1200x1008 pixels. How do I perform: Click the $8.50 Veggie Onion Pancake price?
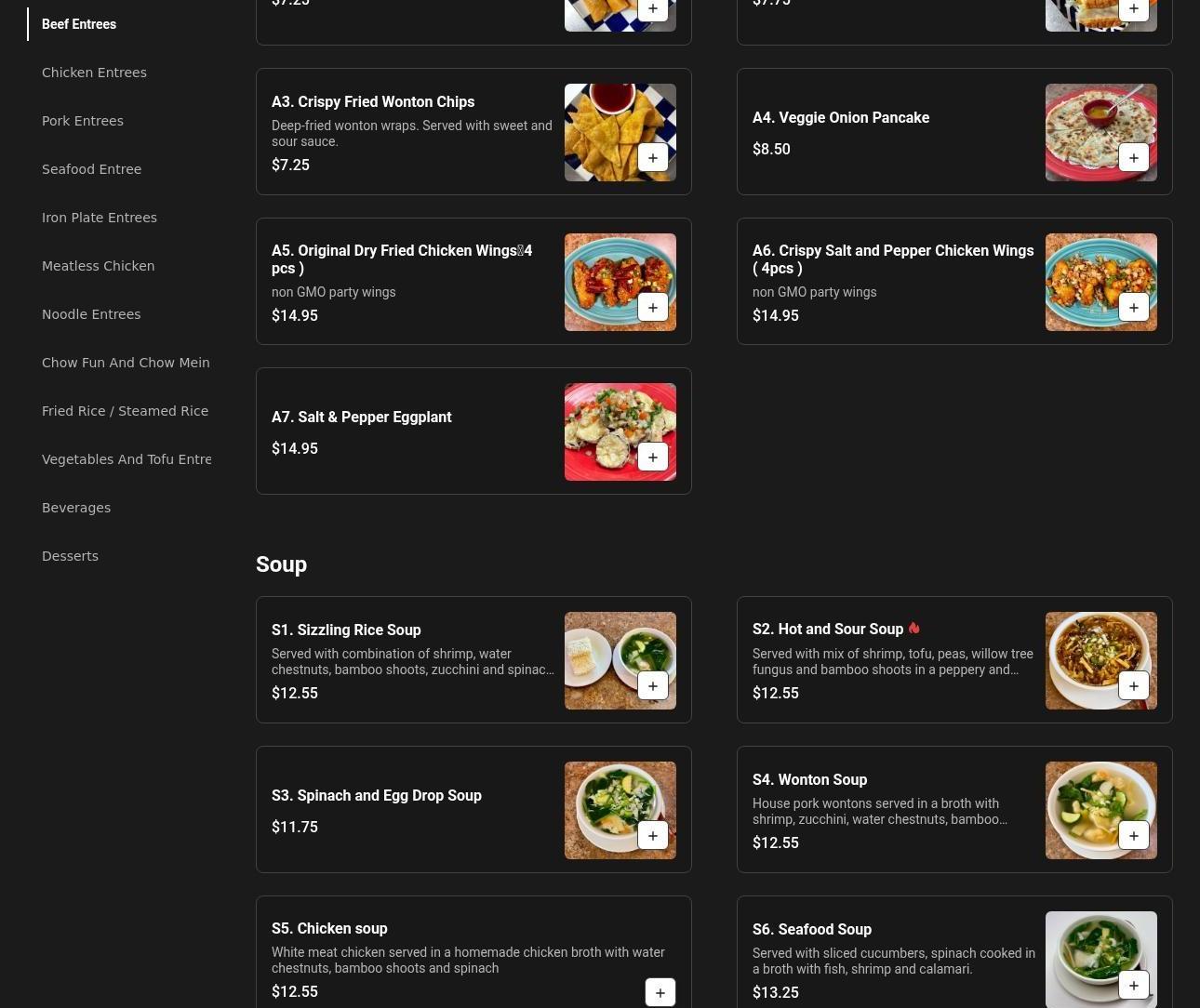(x=771, y=150)
